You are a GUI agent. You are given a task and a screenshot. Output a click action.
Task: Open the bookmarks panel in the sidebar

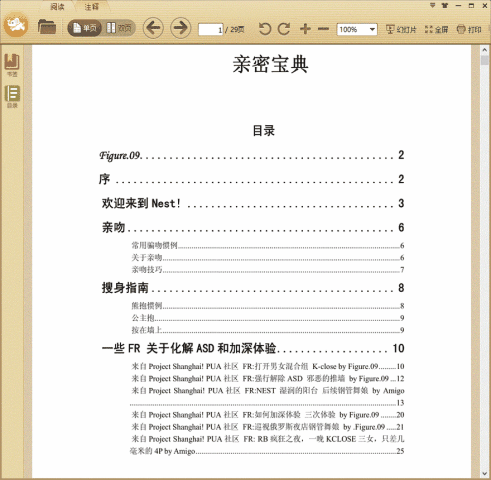coord(12,65)
